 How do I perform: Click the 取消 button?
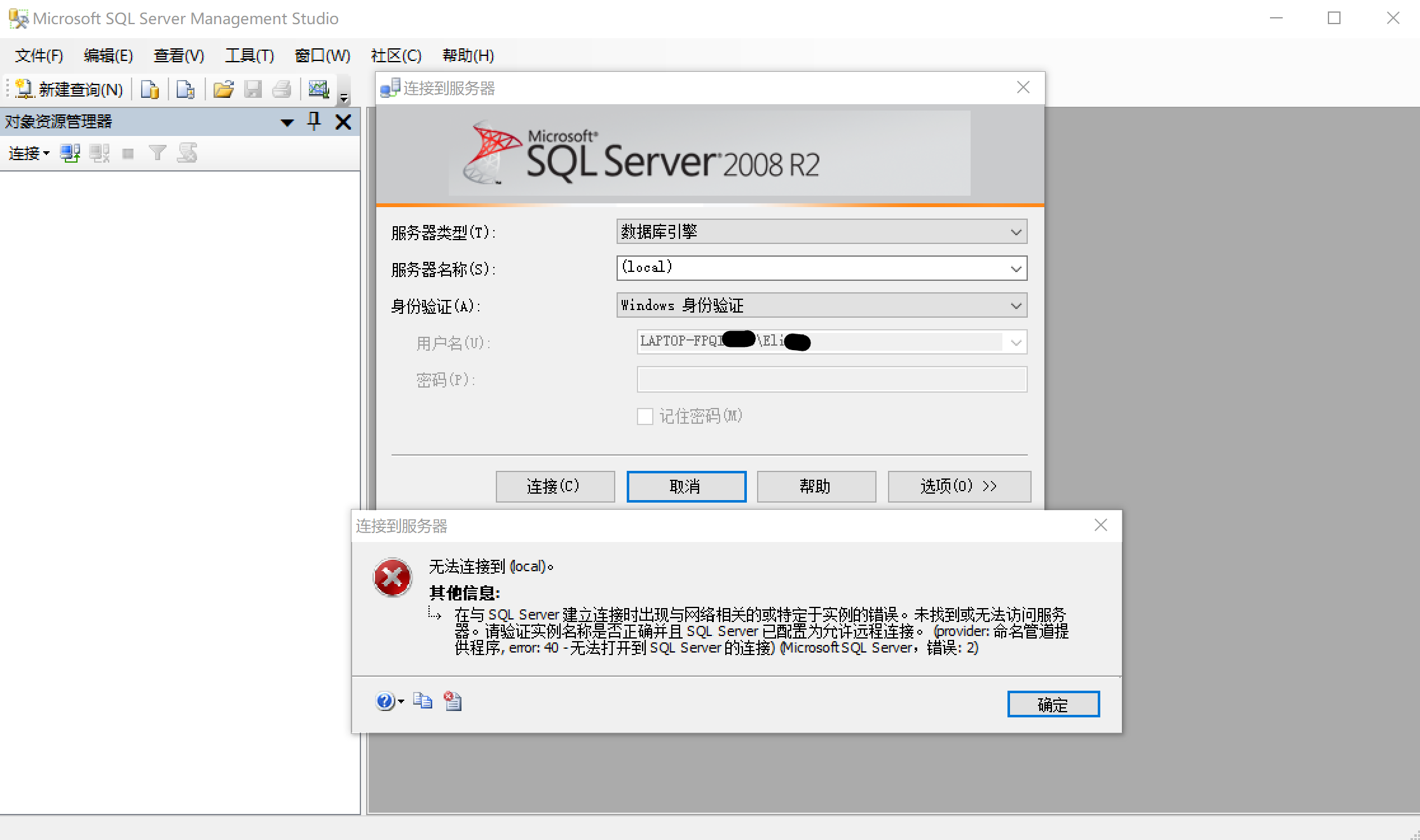pos(686,487)
